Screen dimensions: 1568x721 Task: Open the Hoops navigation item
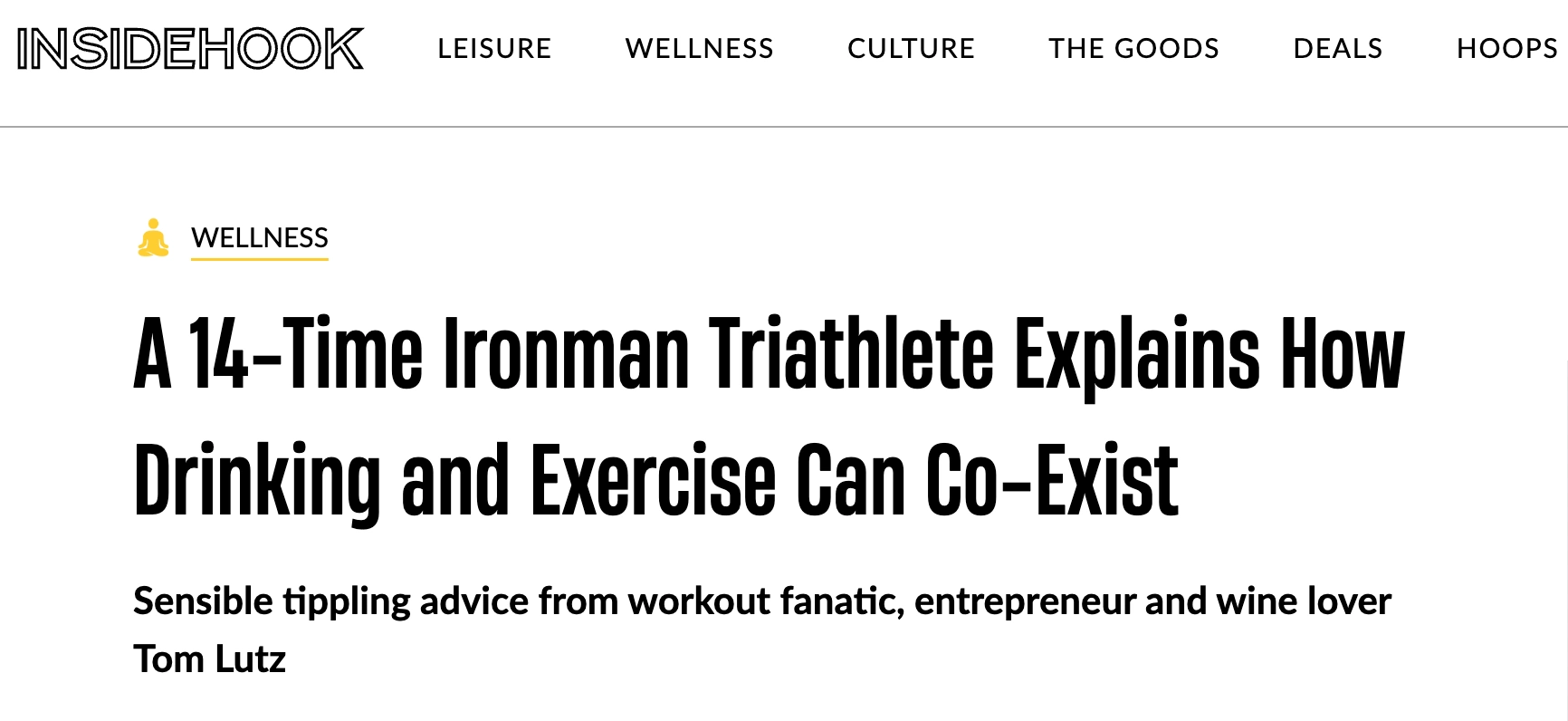click(1506, 49)
